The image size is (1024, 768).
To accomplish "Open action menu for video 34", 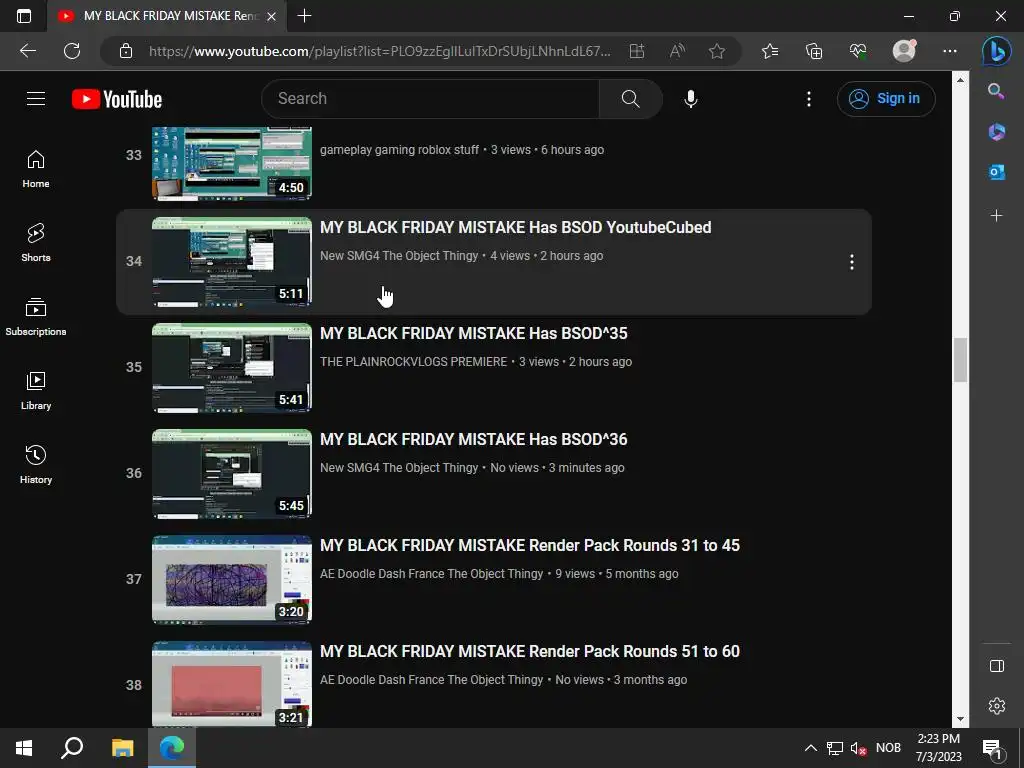I will click(852, 262).
